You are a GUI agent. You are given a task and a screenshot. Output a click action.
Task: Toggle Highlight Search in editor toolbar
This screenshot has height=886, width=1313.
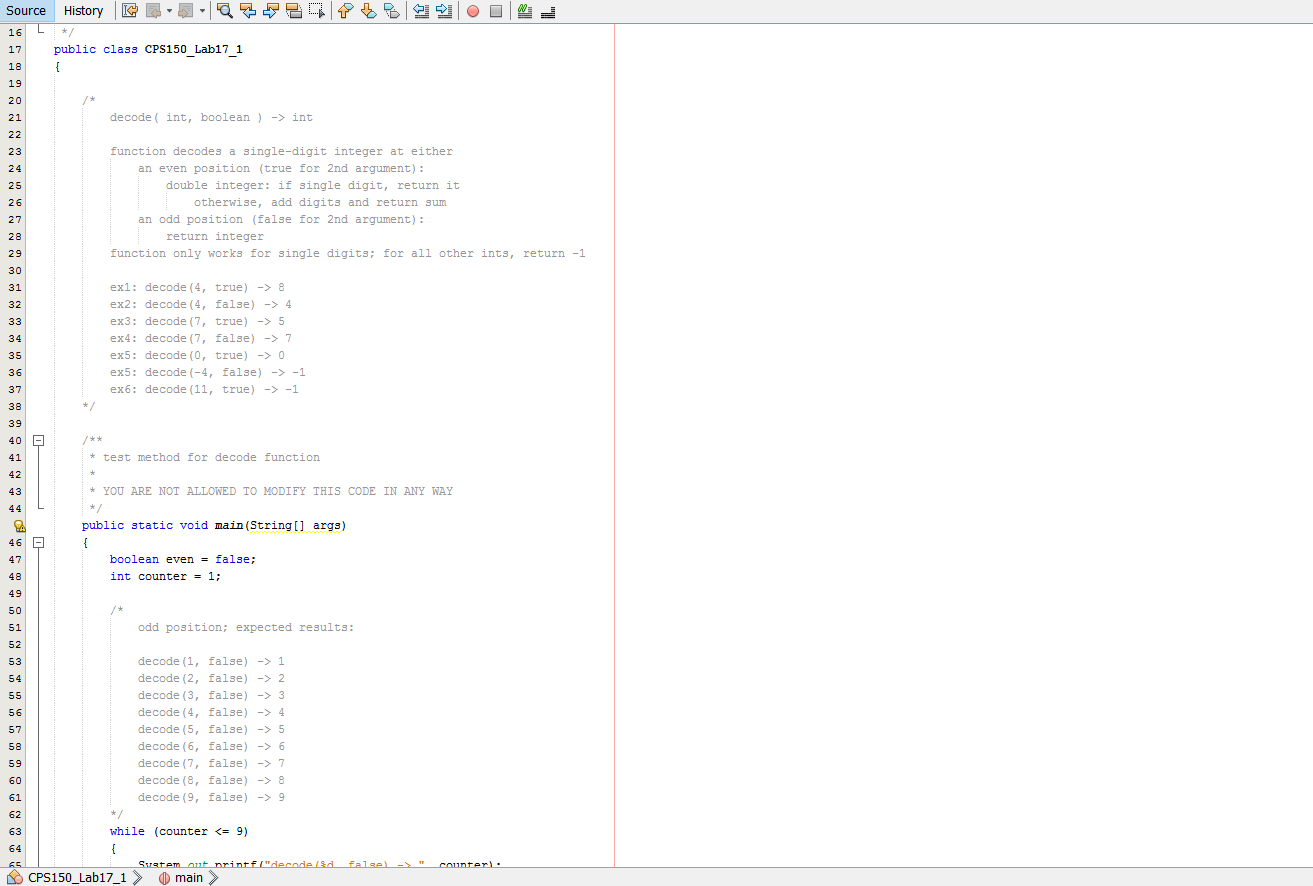click(x=294, y=11)
